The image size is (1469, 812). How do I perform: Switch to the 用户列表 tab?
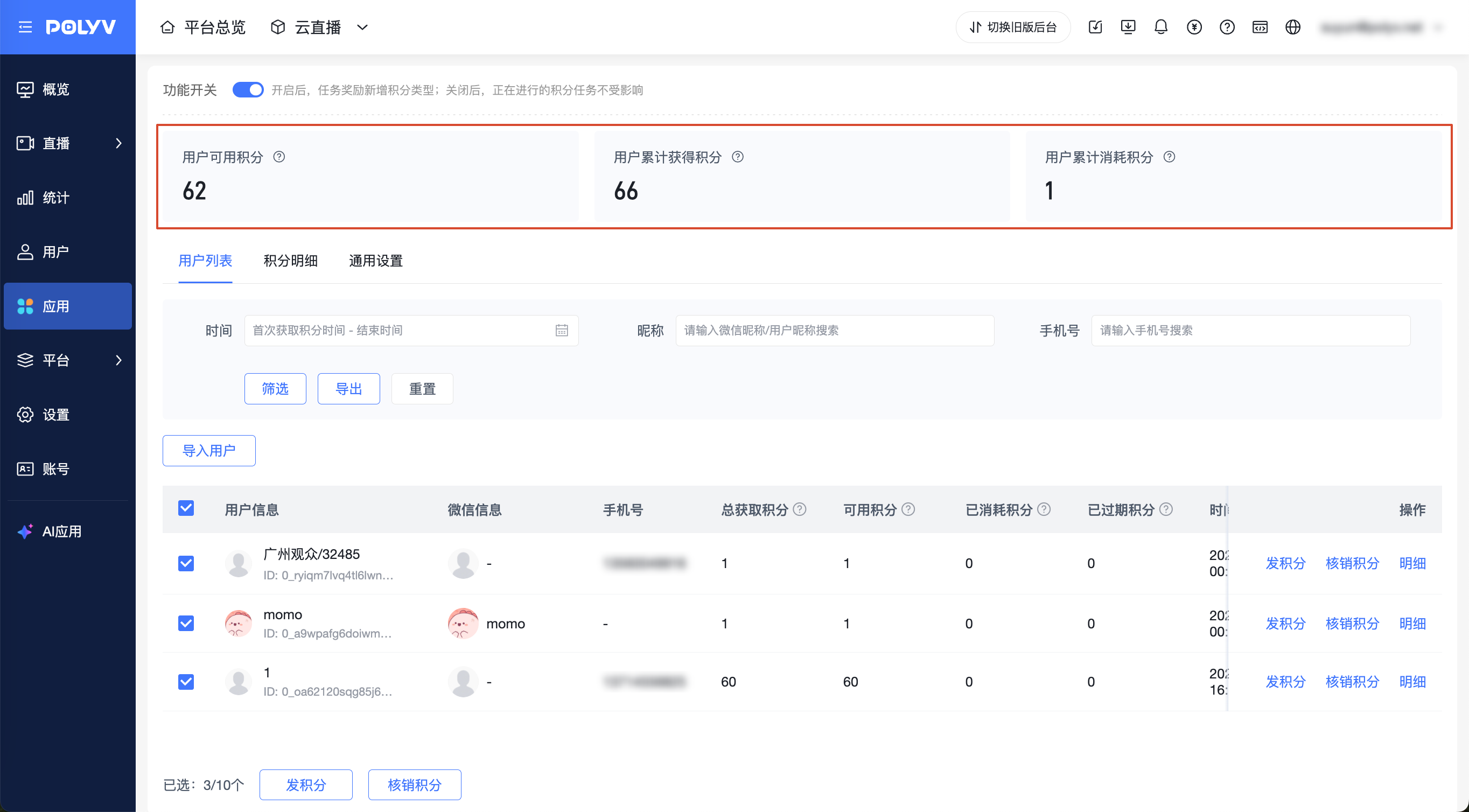coord(205,261)
